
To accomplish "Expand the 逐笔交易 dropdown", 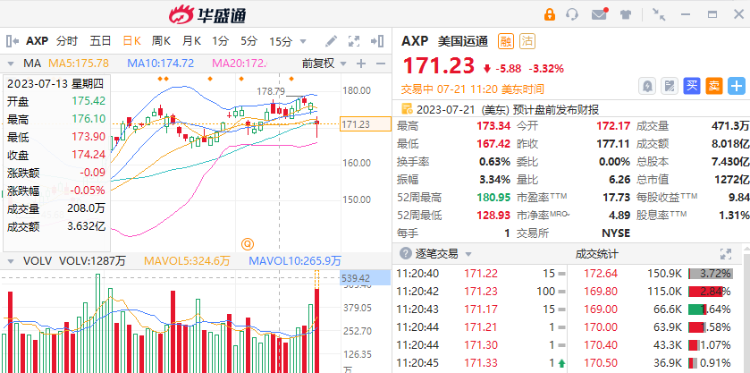I will point(468,254).
